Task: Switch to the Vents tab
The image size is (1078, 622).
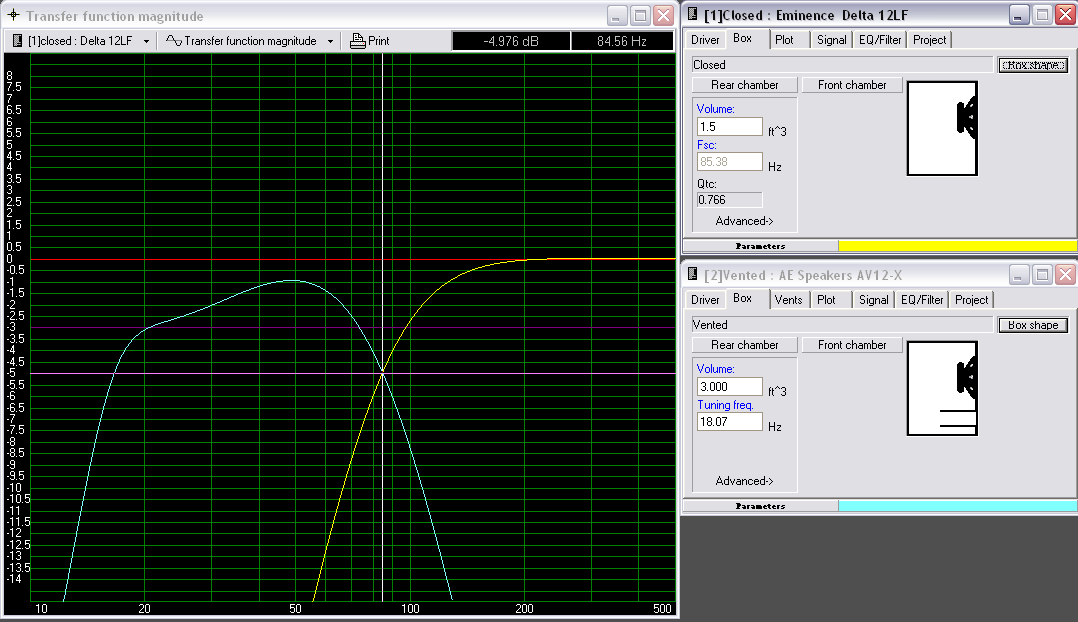Action: tap(788, 299)
